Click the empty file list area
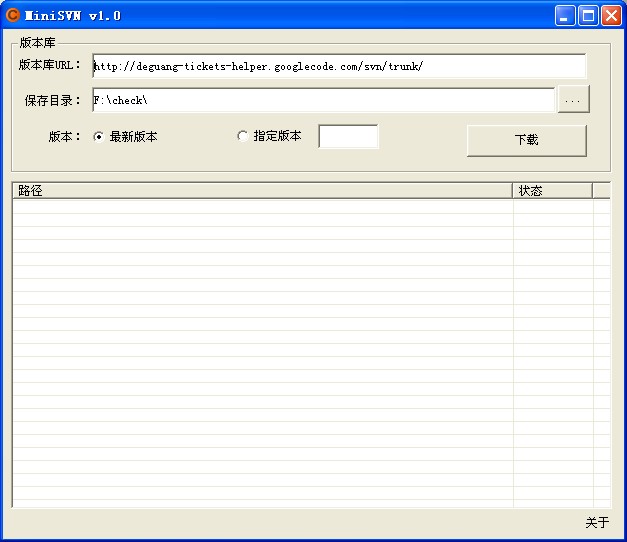This screenshot has width=627, height=542. coord(262,350)
